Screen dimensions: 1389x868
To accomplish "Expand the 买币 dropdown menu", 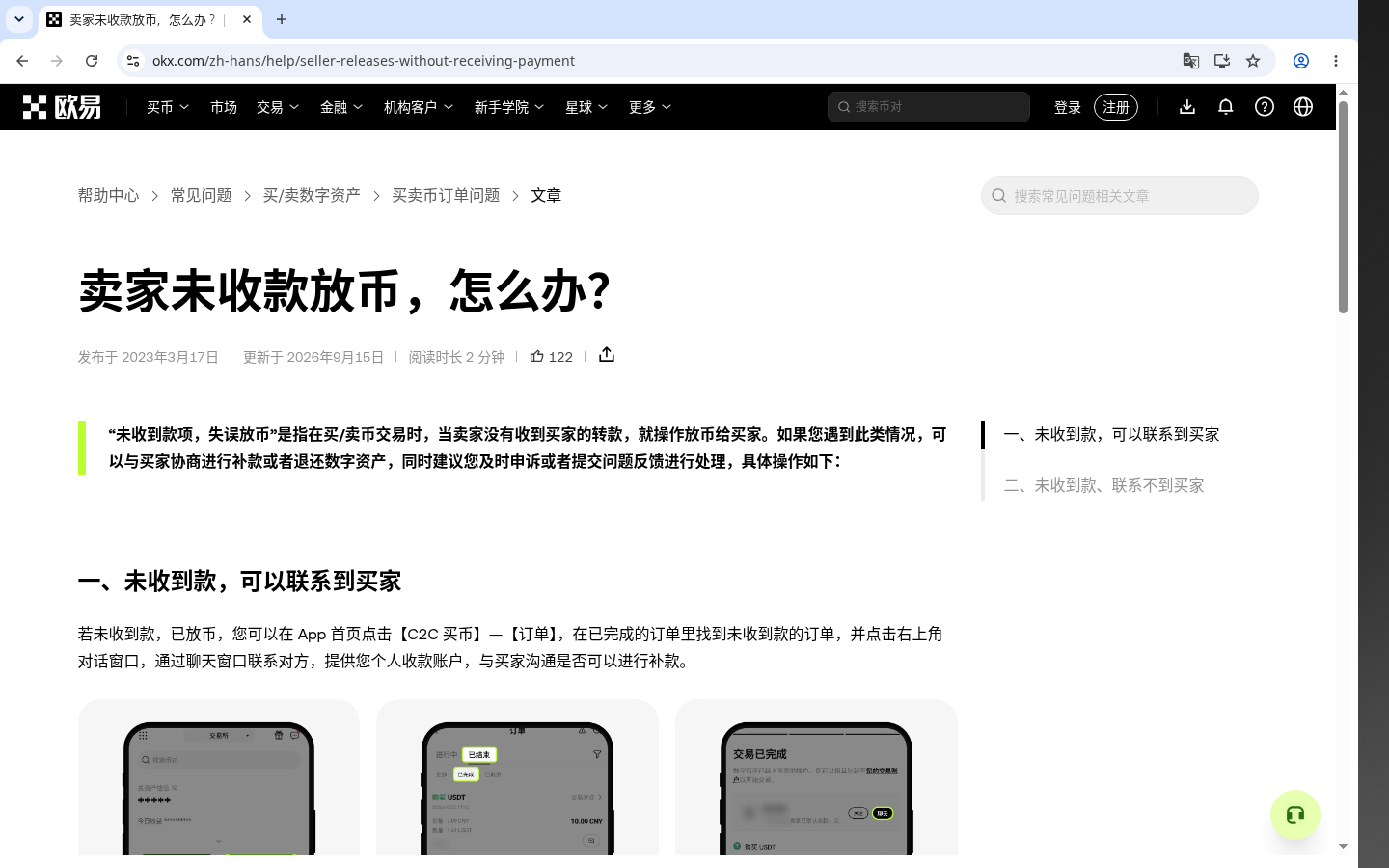I will 168,107.
